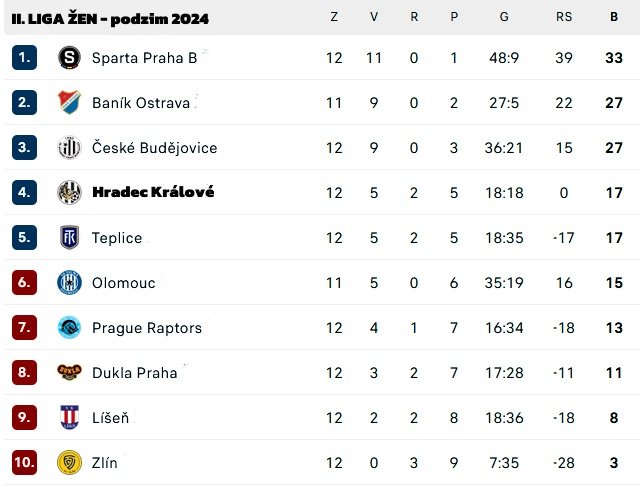The height and width of the screenshot is (491, 640).
Task: Click the České Budějovice club logo
Action: 69,148
